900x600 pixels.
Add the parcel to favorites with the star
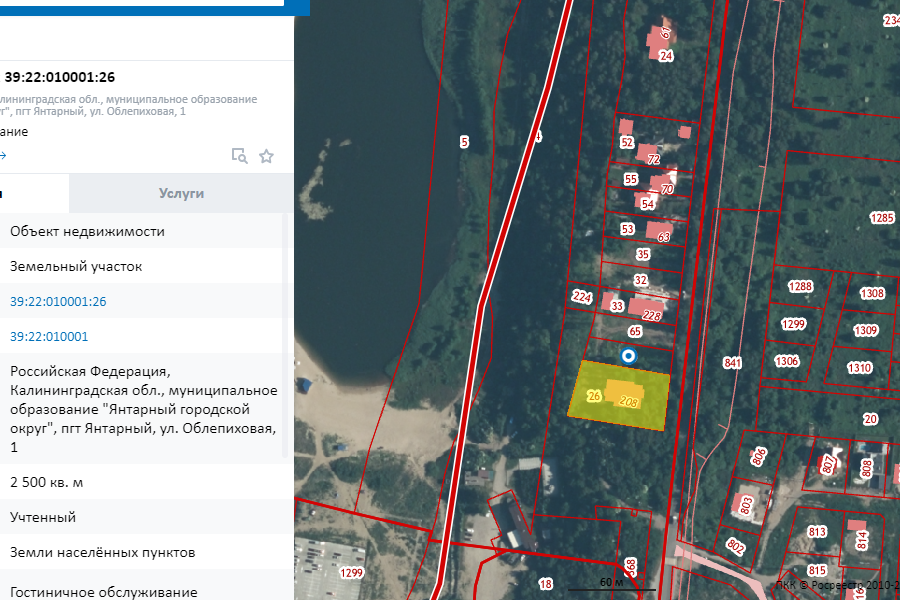click(x=266, y=156)
